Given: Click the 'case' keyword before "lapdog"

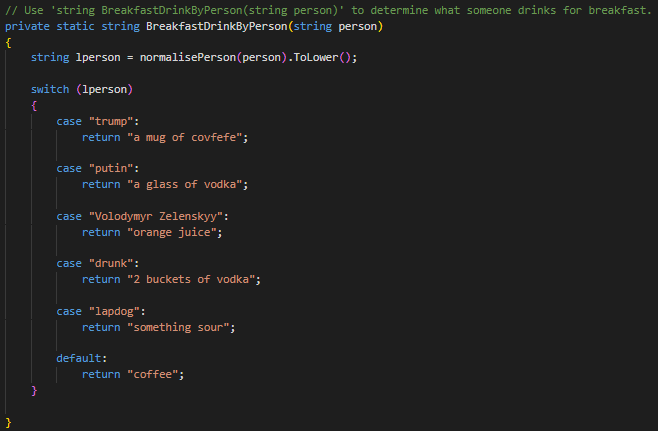Looking at the screenshot, I should click(x=69, y=311).
